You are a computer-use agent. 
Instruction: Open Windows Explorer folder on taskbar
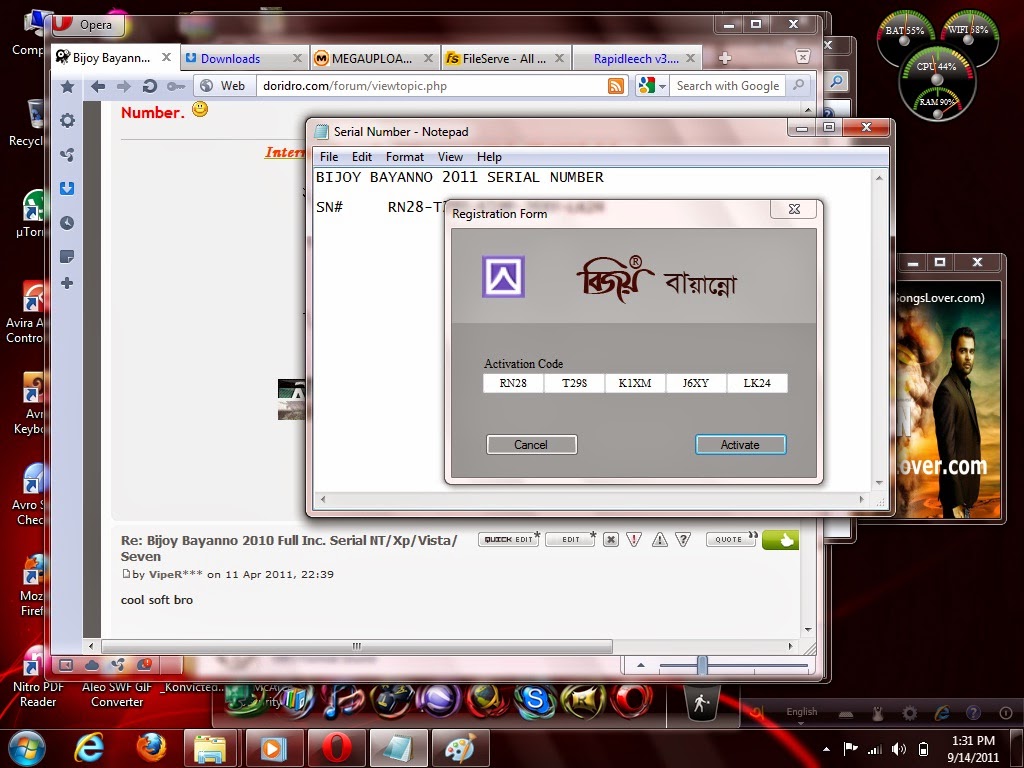point(210,748)
